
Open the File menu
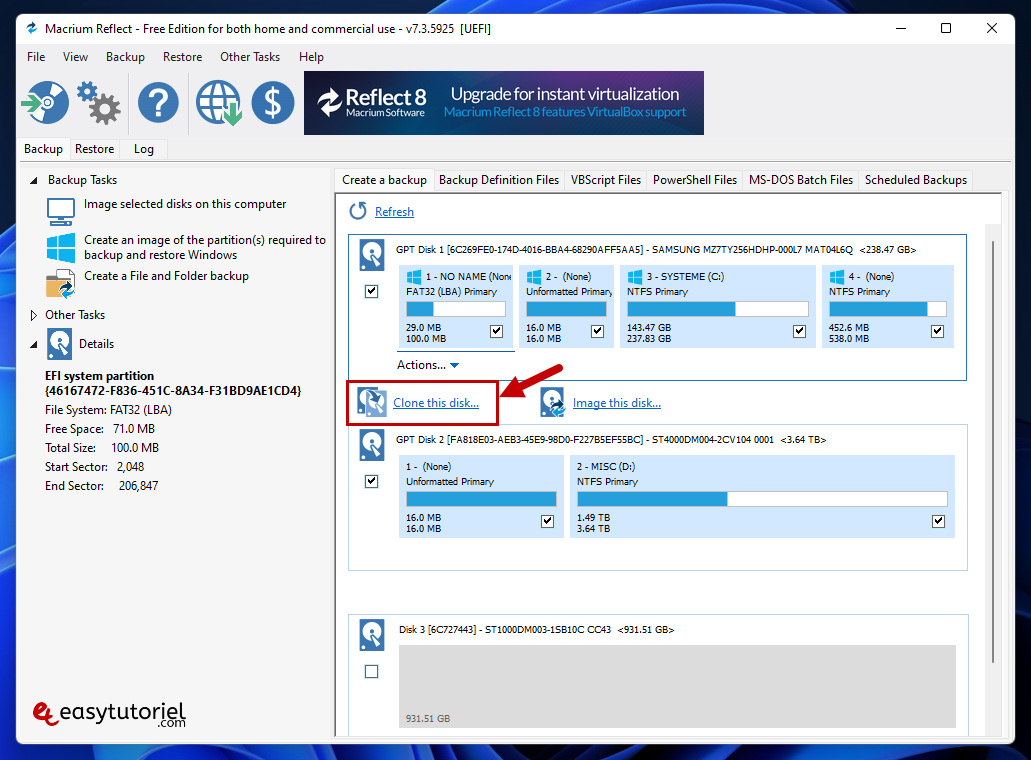click(x=36, y=57)
